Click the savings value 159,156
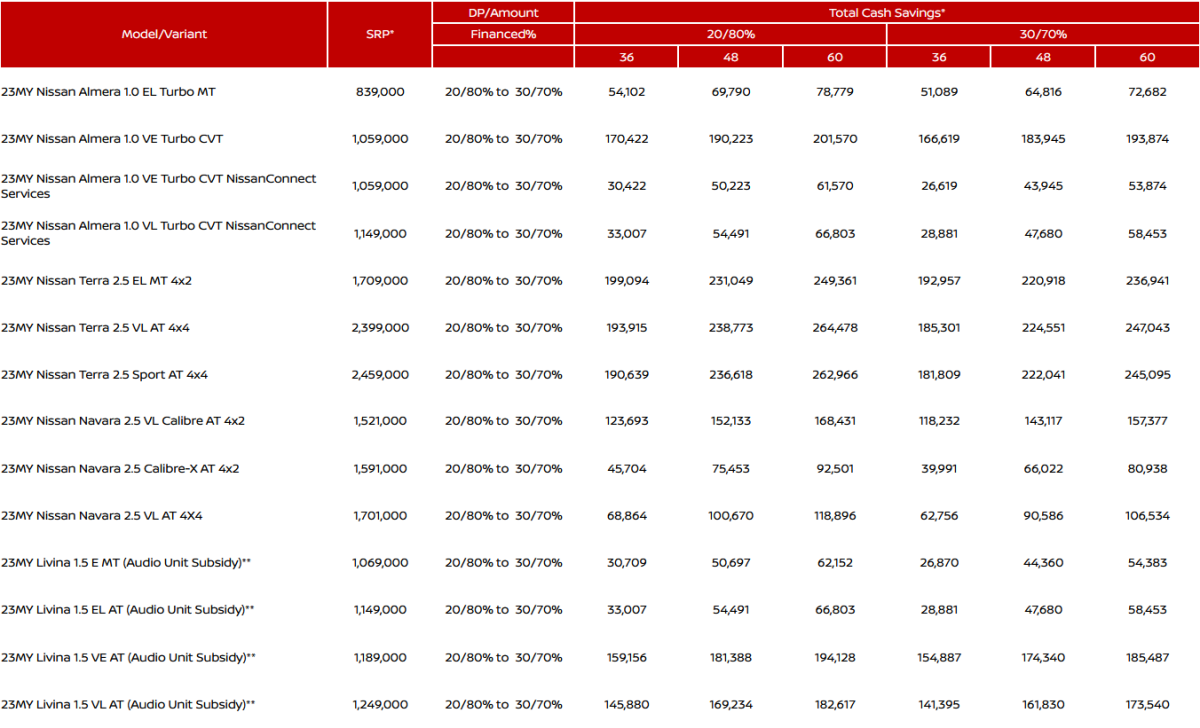 (627, 657)
